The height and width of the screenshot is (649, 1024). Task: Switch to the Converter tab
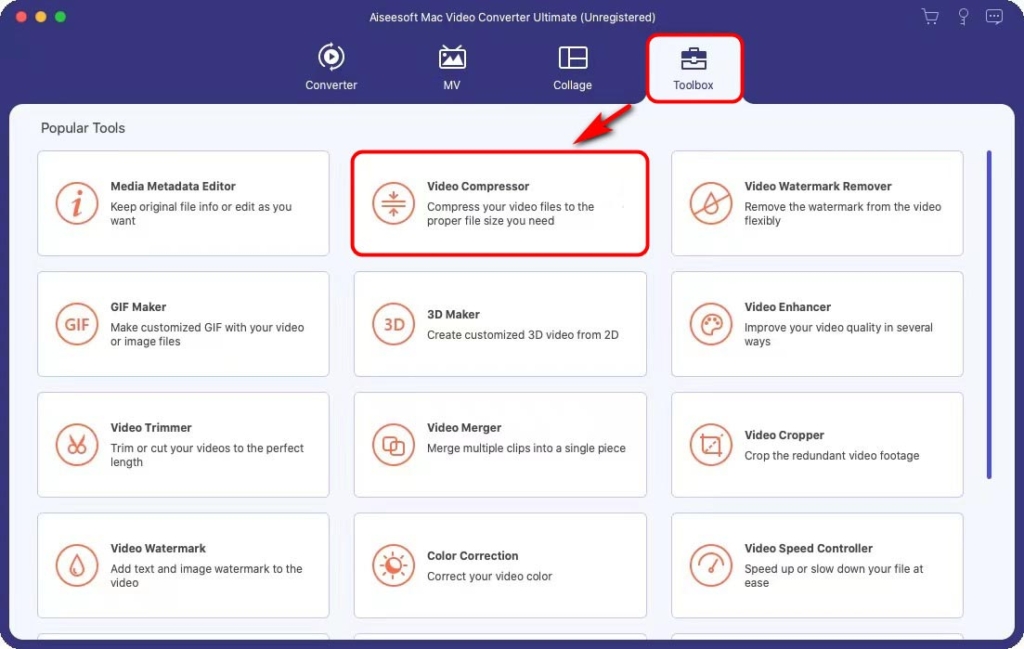pos(330,66)
